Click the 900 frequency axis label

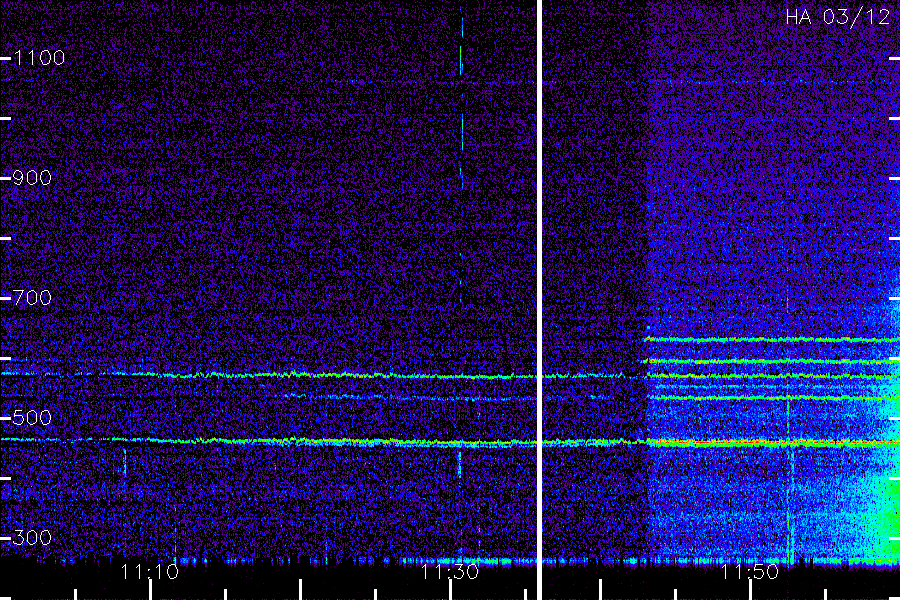coord(32,178)
